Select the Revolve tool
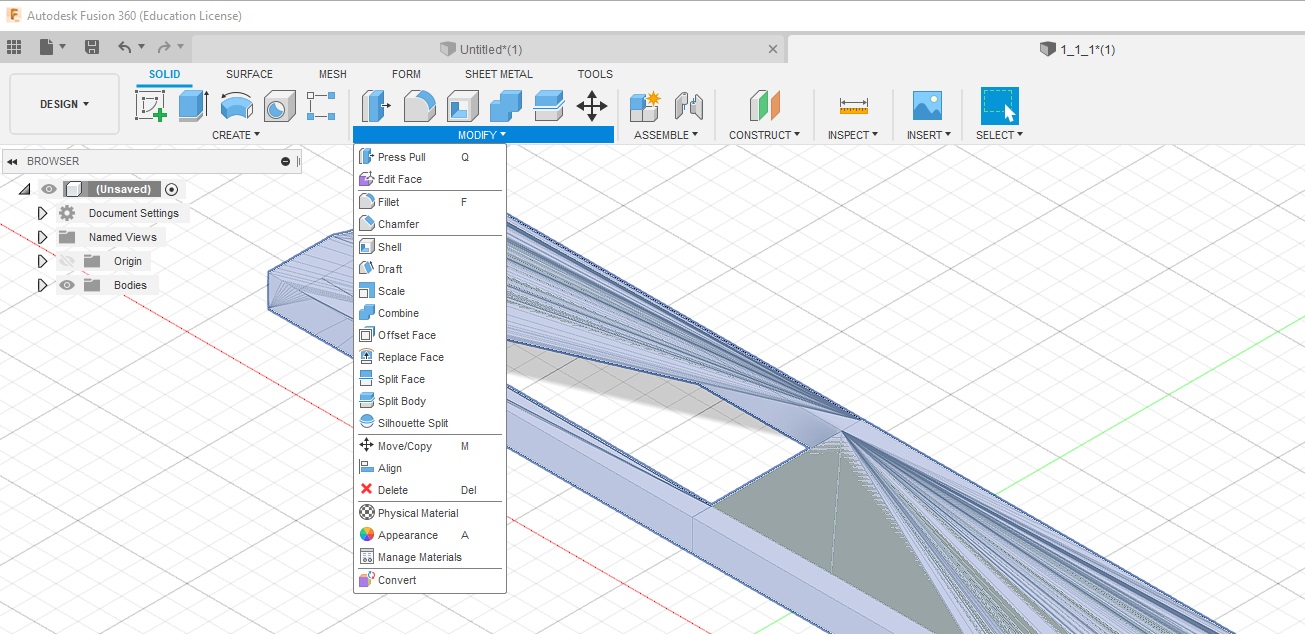 pyautogui.click(x=236, y=105)
